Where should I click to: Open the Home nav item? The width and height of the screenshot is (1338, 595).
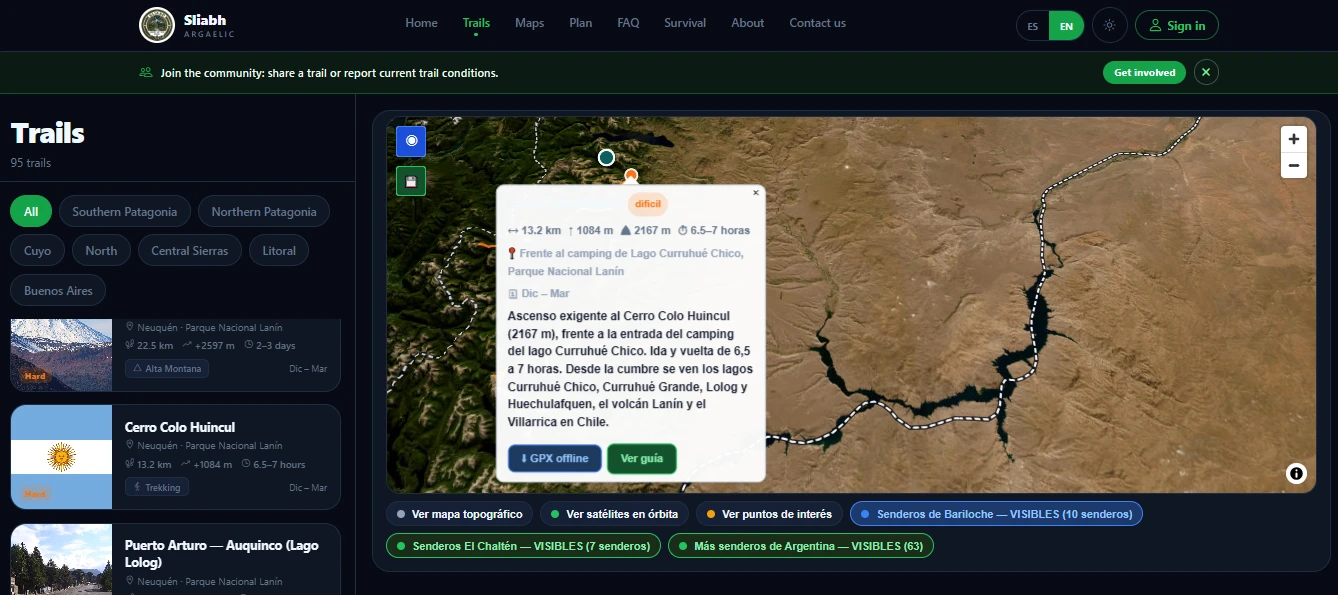coord(421,23)
